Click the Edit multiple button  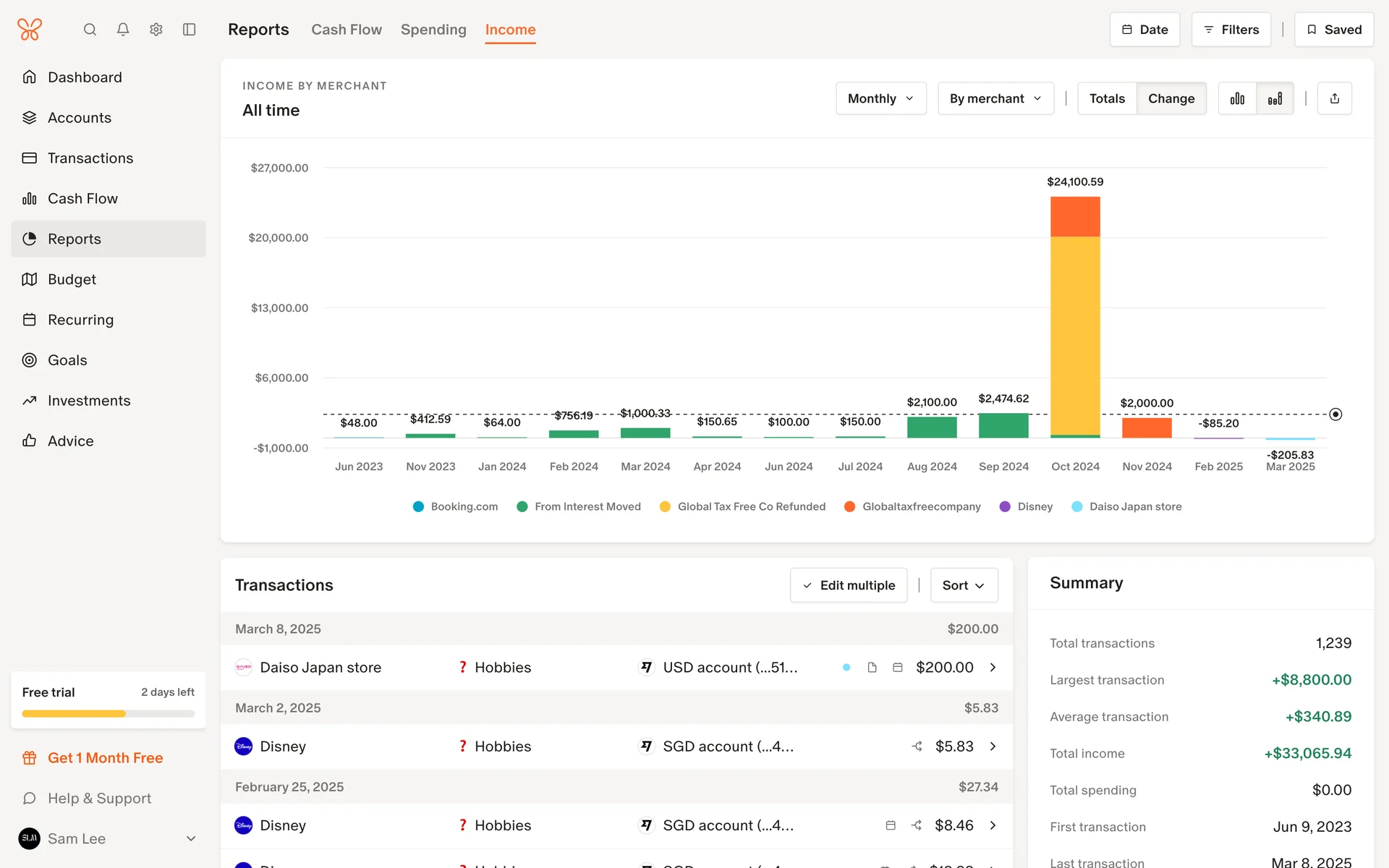pyautogui.click(x=848, y=585)
